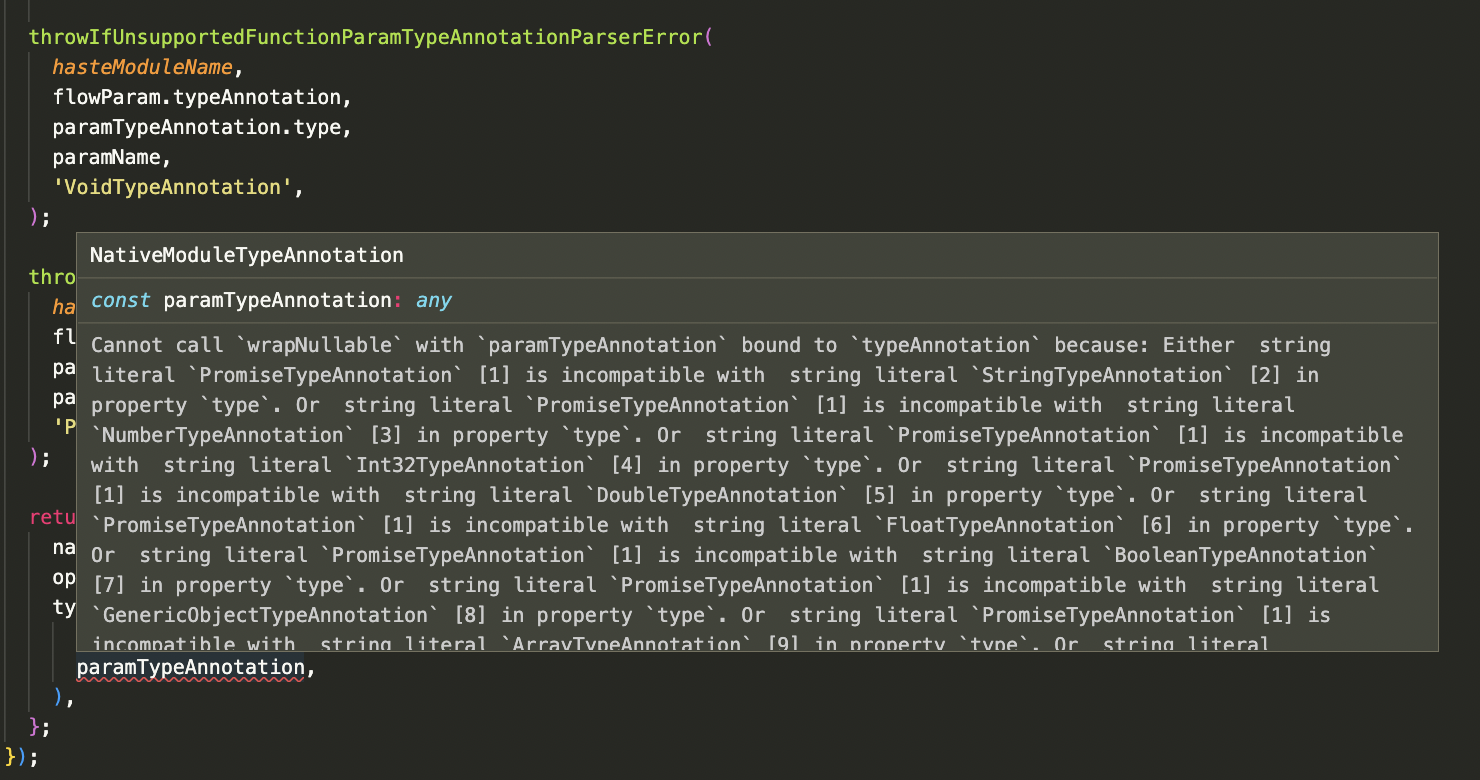Click `BooleanTypeAnnotation` in the error text

point(1242,555)
